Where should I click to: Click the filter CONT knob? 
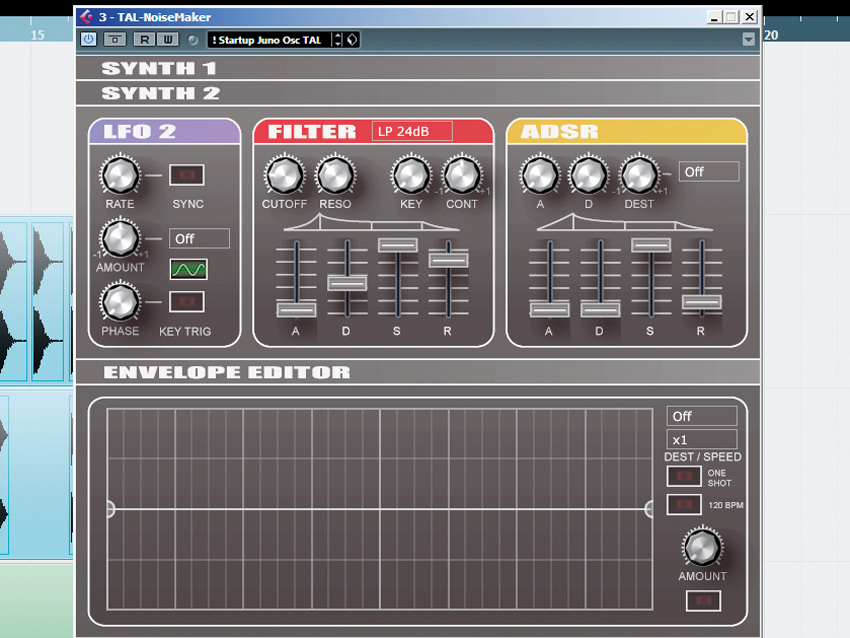point(462,175)
